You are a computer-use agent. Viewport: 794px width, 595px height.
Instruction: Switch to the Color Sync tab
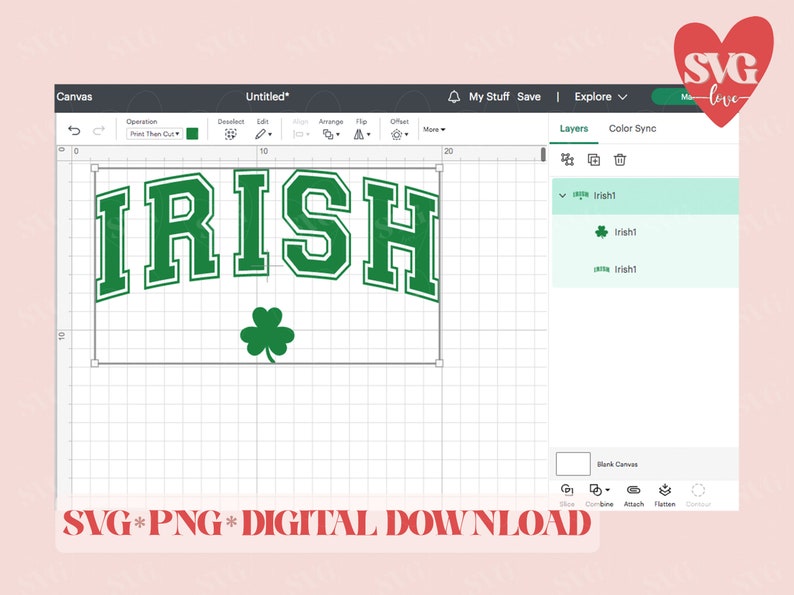(632, 129)
